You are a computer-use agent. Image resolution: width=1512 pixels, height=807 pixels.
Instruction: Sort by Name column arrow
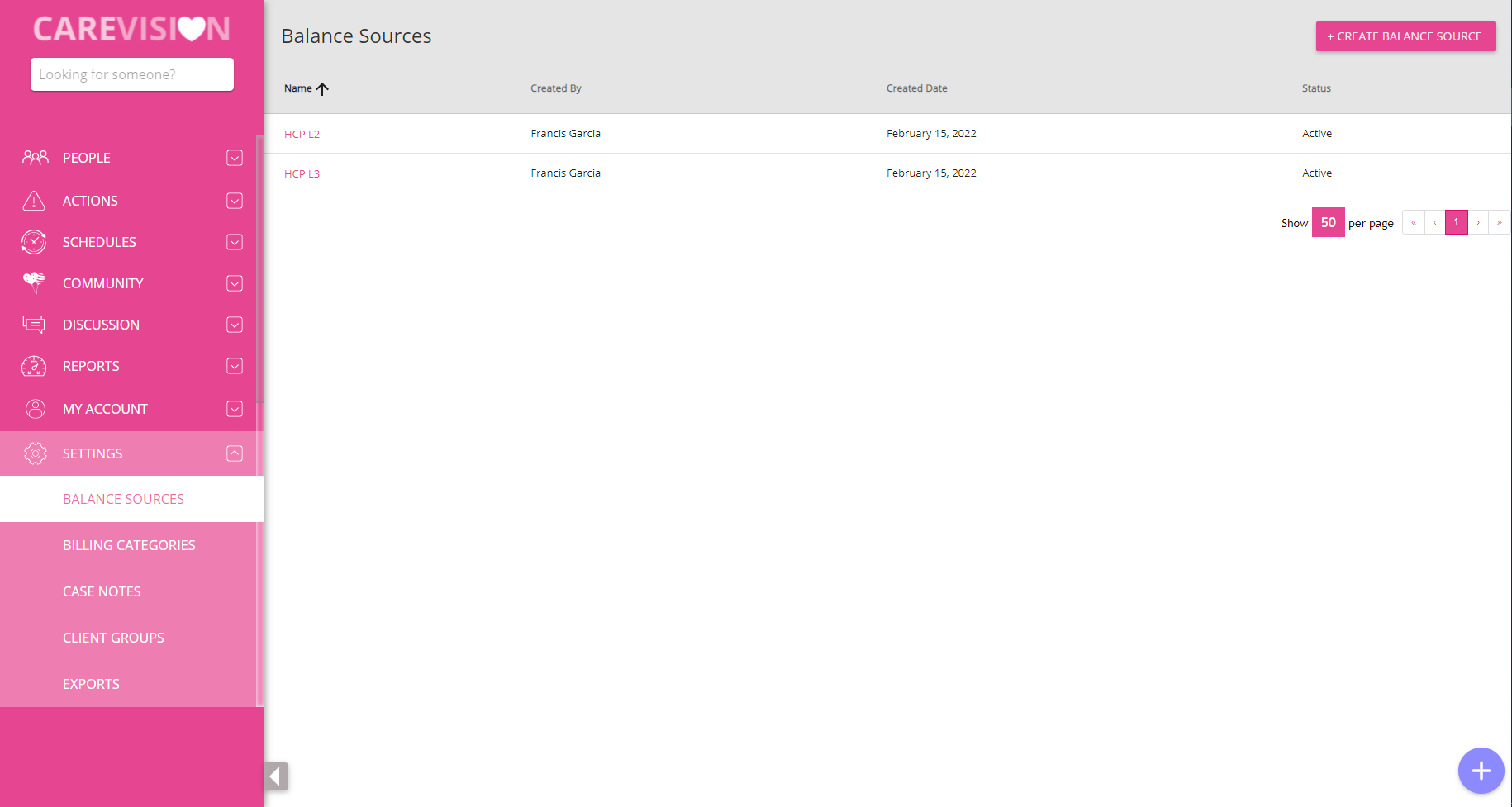pos(322,89)
